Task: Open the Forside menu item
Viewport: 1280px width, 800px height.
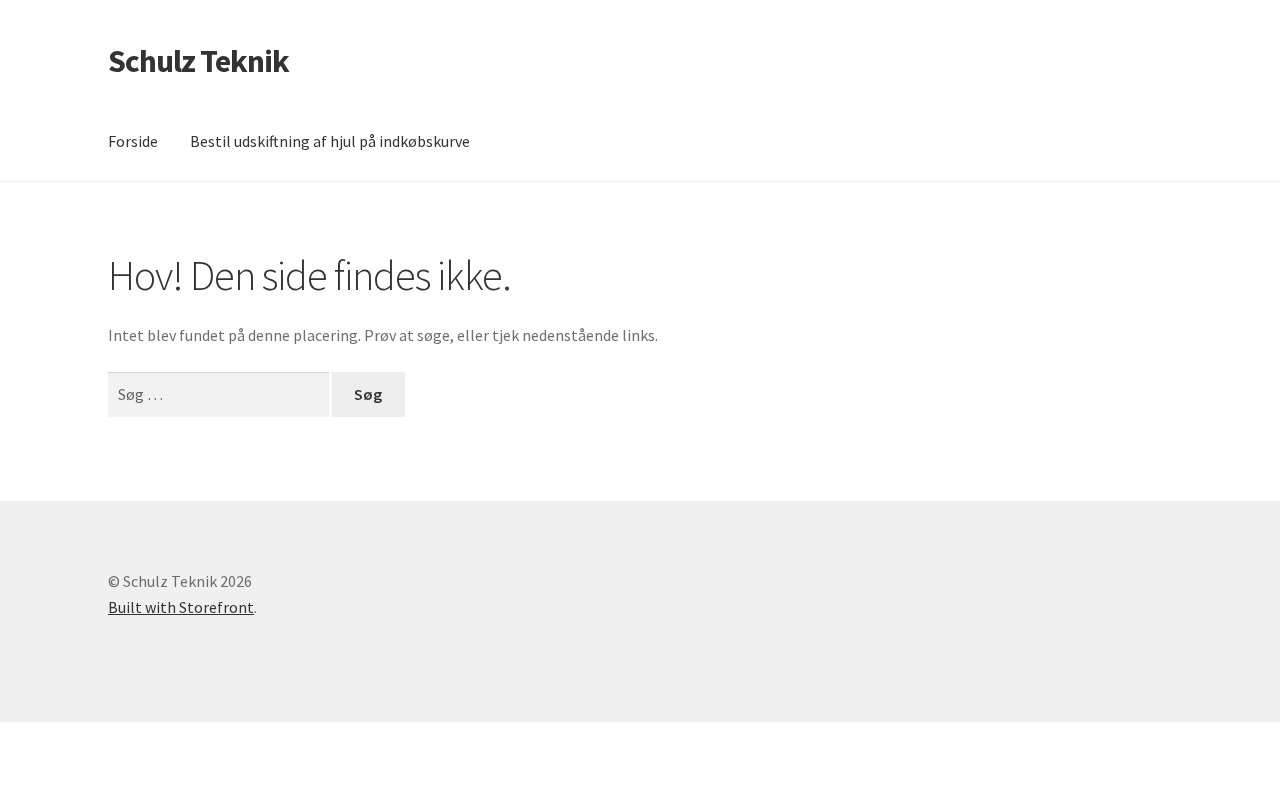Action: (x=133, y=141)
